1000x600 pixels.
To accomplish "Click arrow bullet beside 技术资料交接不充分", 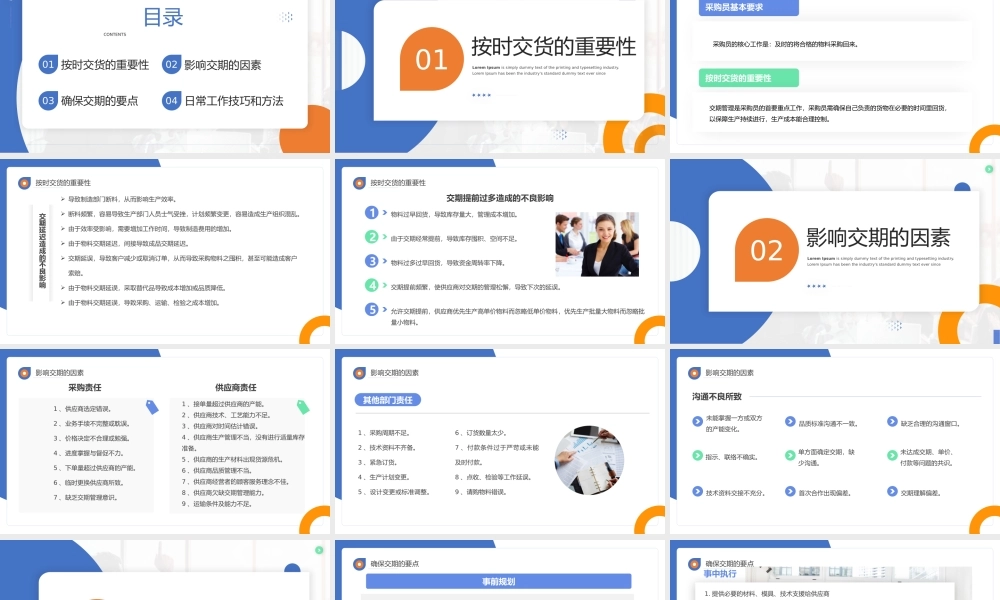I will [698, 492].
